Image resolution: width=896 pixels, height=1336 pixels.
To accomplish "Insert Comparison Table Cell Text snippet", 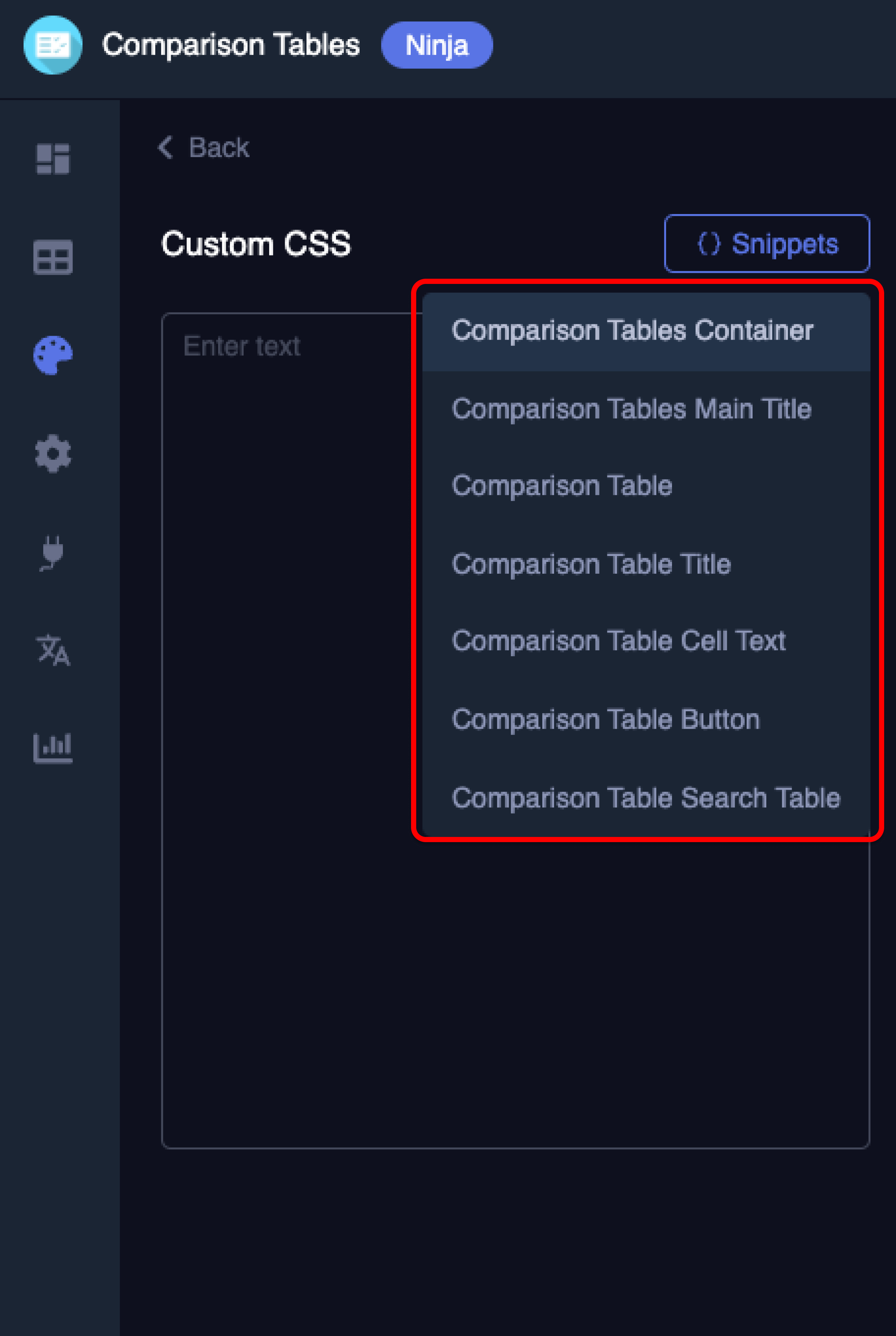I will pos(618,641).
